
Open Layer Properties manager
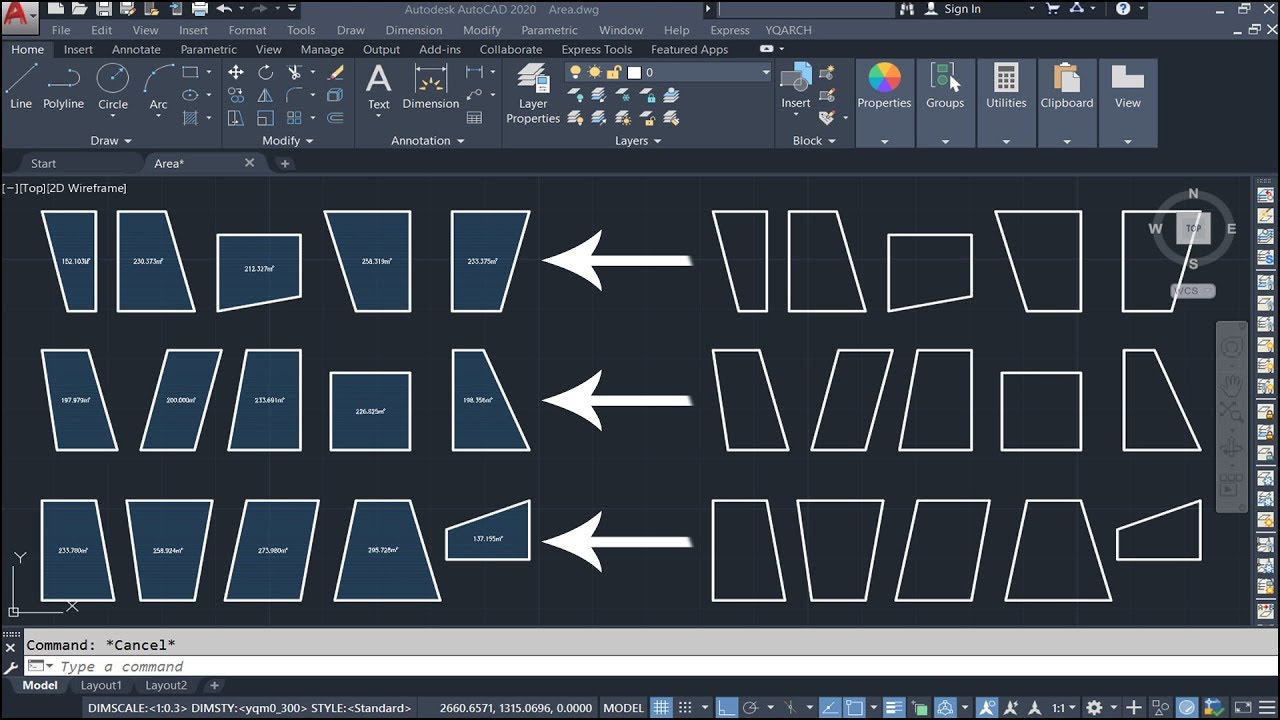533,94
